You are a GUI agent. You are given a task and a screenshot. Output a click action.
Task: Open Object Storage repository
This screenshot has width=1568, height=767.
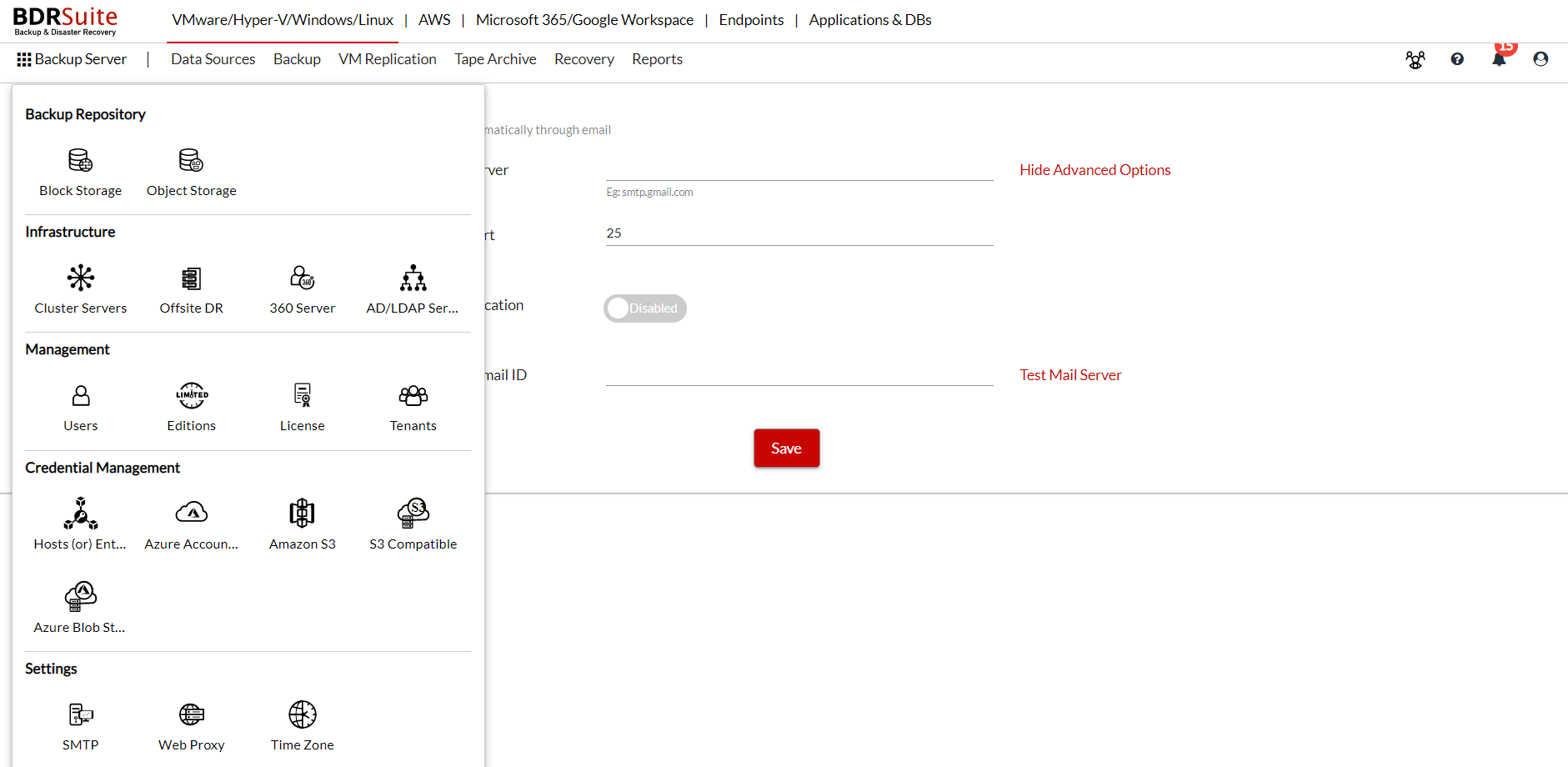point(192,173)
